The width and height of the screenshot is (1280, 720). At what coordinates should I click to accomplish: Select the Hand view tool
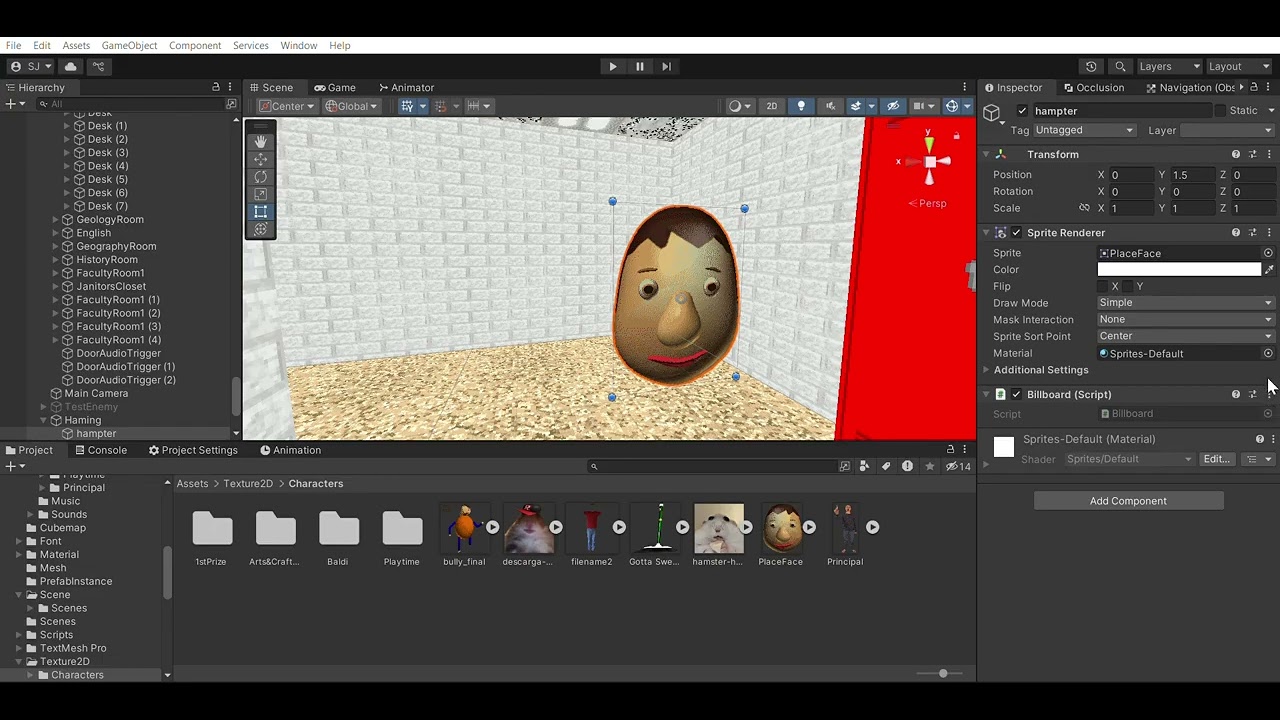click(x=261, y=142)
